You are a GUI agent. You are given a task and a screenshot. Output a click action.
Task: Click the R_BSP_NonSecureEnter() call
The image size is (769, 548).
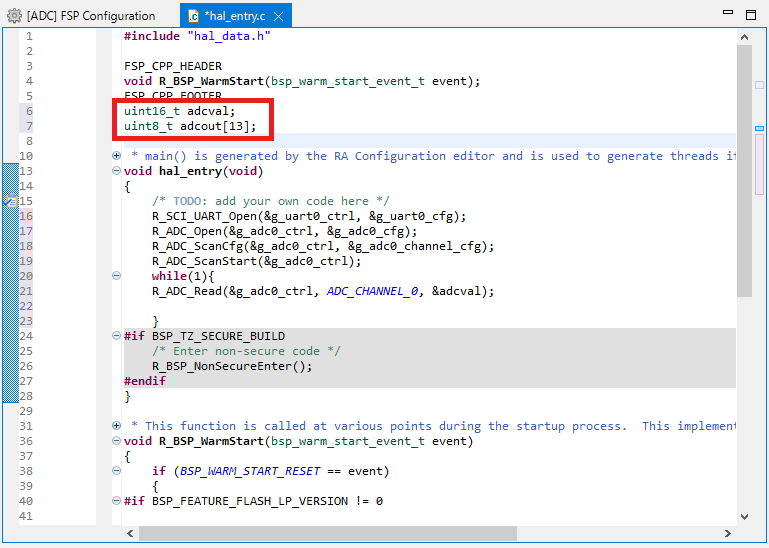pos(232,366)
